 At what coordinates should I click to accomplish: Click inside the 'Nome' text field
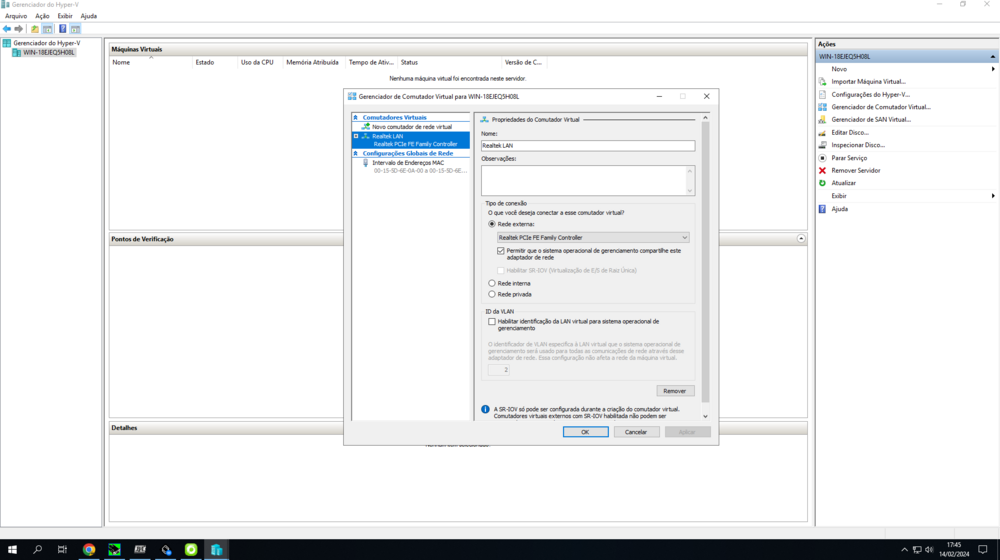pos(587,146)
